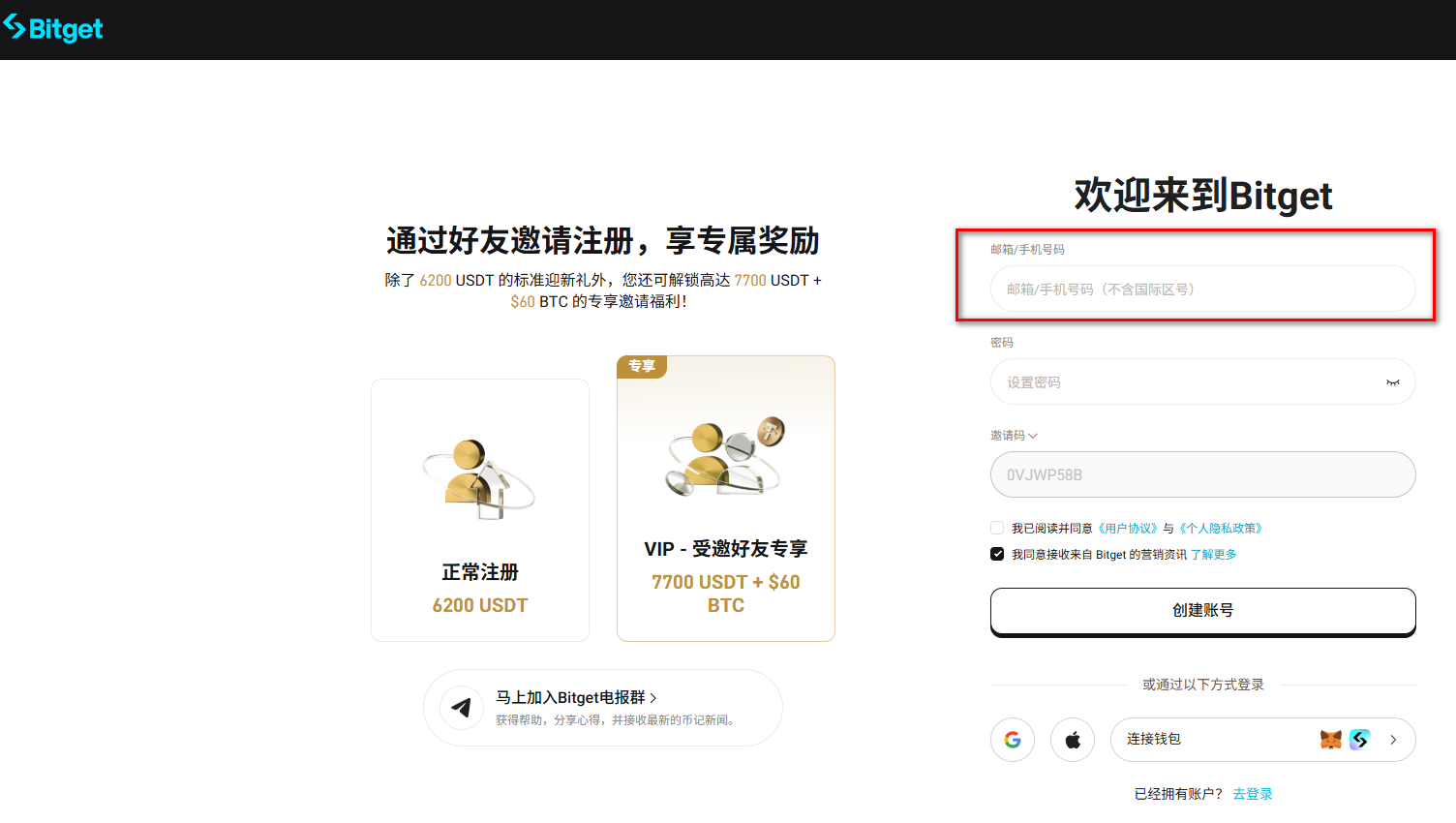The width and height of the screenshot is (1456, 823).
Task: Click the MetaMask fox wallet icon
Action: coord(1331,740)
